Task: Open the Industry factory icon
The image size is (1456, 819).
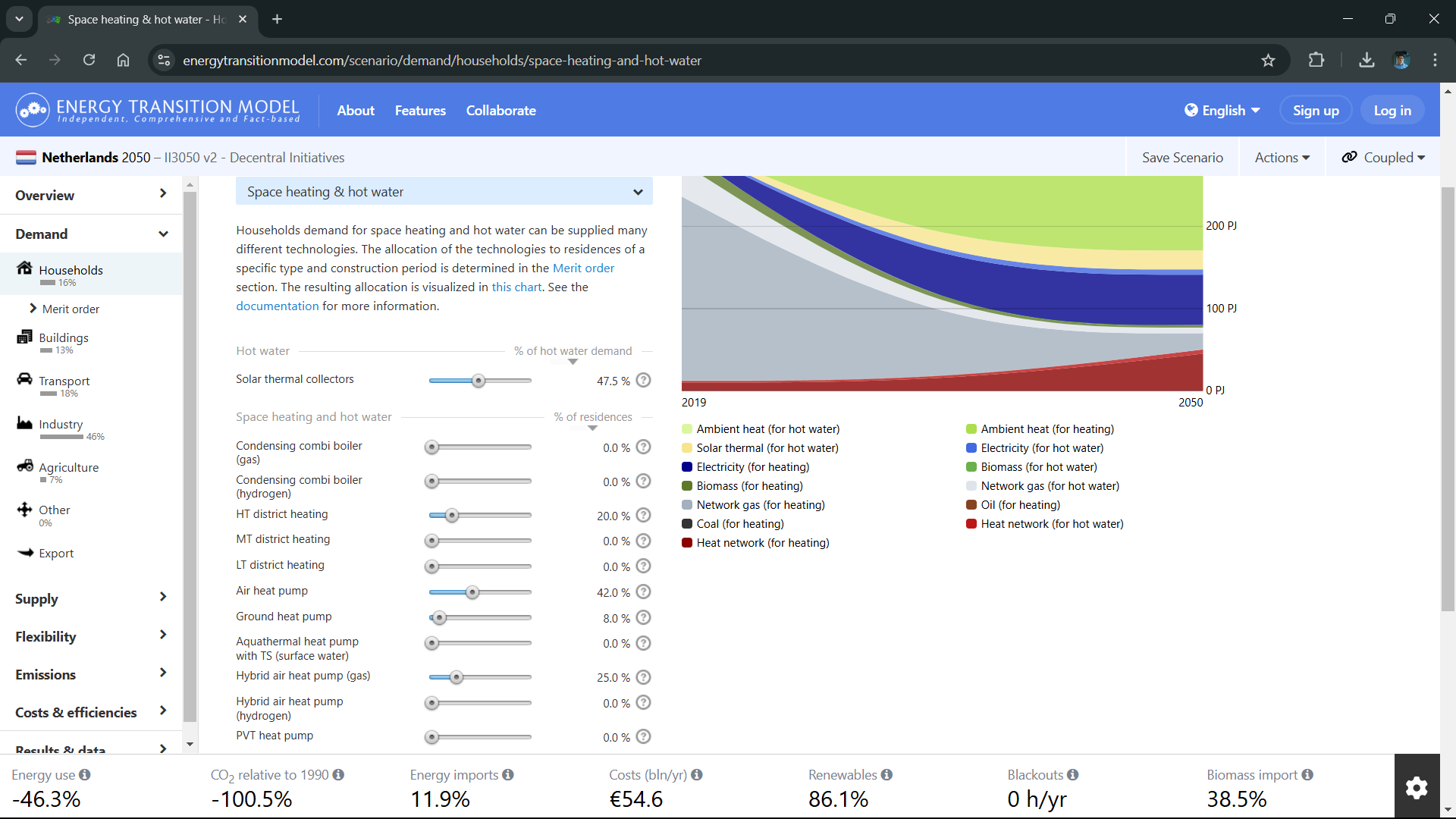Action: [x=24, y=422]
